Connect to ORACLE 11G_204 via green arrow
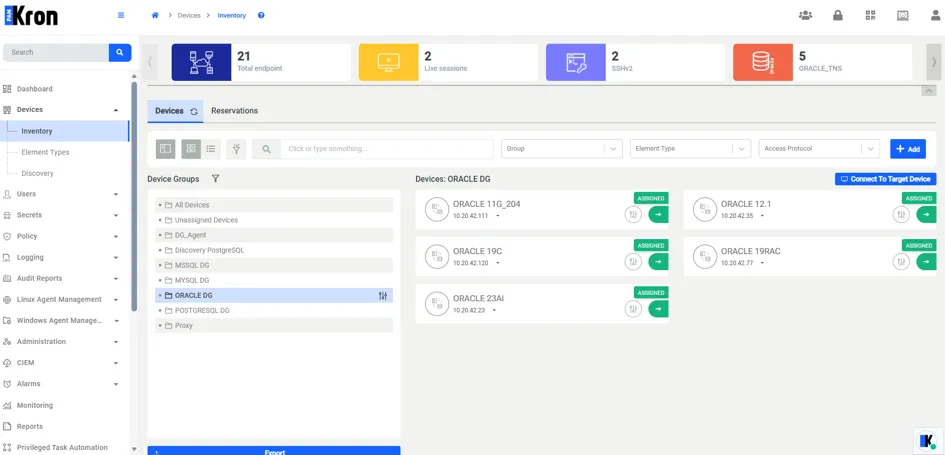 (658, 214)
